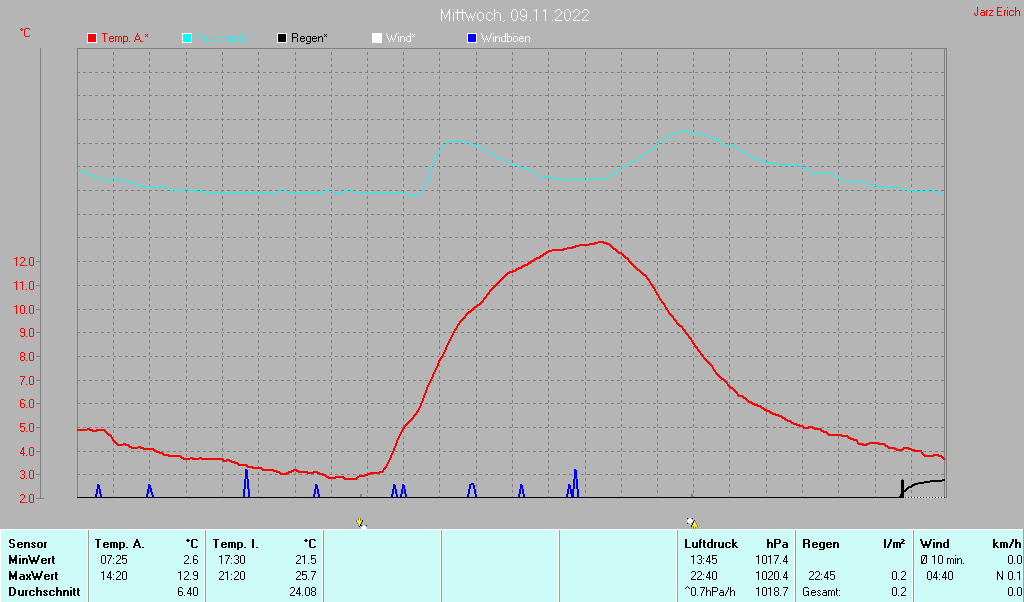Viewport: 1024px width, 602px height.
Task: Click the 'hPa' pressure unit label
Action: 777,544
